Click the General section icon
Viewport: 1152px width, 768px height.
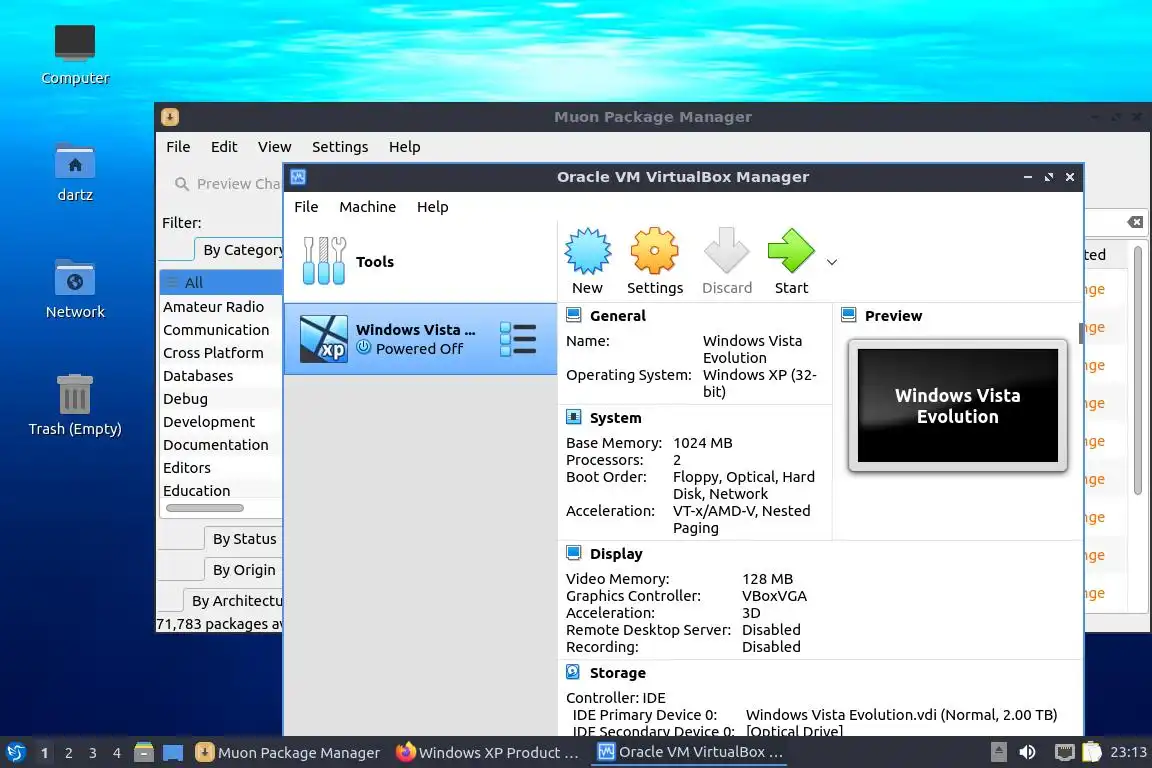coord(573,315)
